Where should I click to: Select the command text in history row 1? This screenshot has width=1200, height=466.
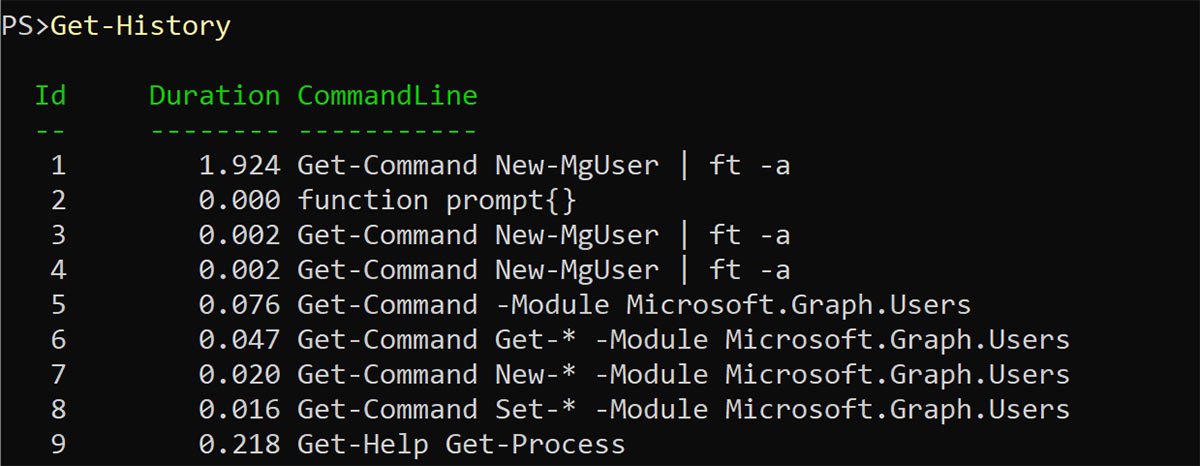pyautogui.click(x=543, y=165)
